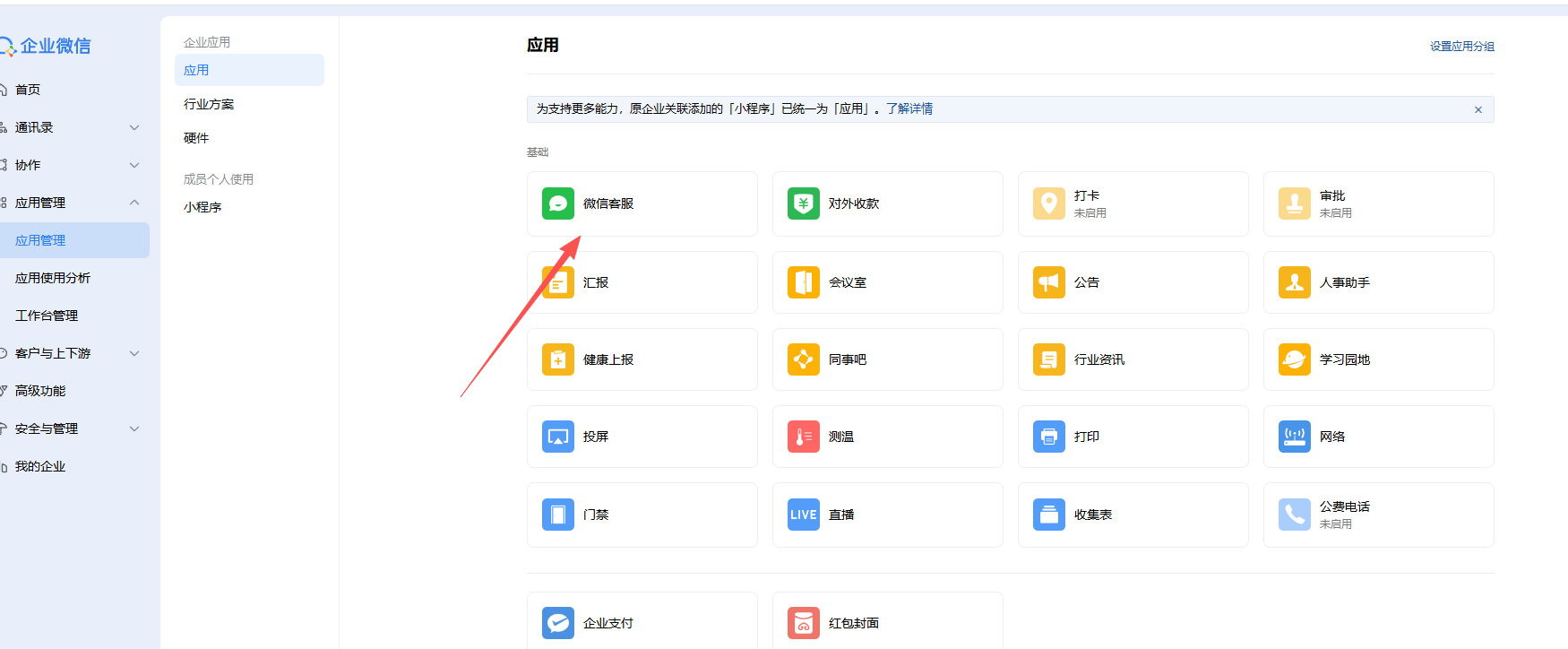
Task: Click the 红包封面 card label
Action: (x=854, y=623)
